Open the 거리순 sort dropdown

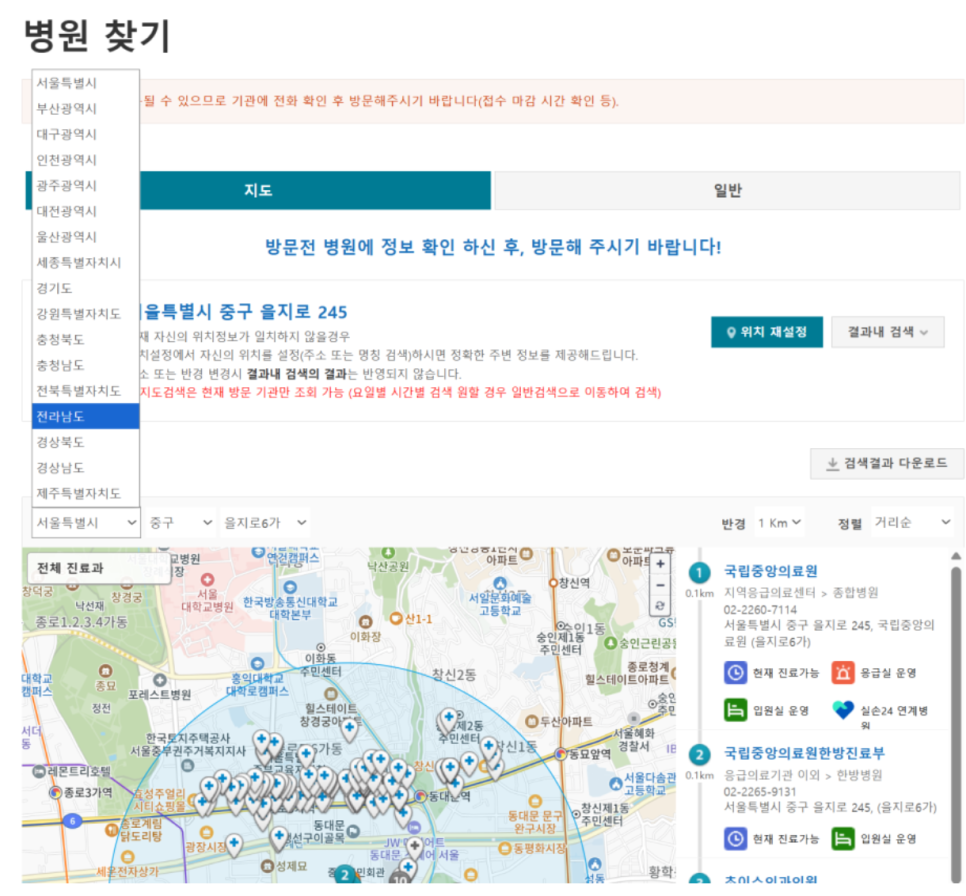click(912, 523)
